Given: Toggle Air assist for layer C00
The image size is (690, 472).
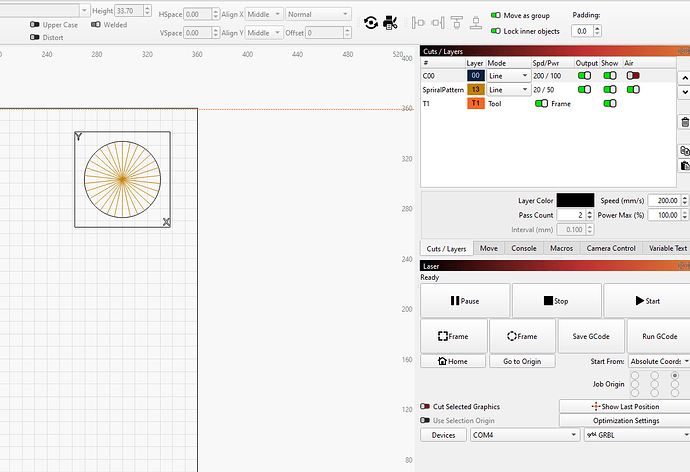Looking at the screenshot, I should 633,76.
